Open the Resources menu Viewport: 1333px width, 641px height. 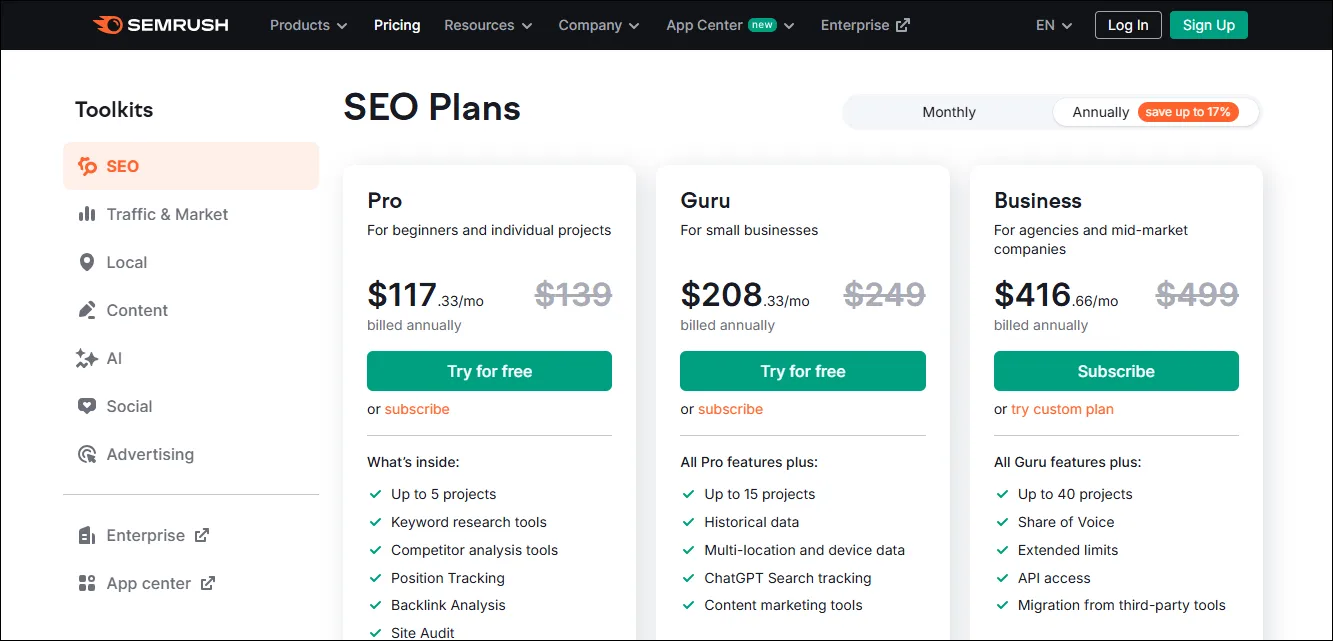[487, 25]
